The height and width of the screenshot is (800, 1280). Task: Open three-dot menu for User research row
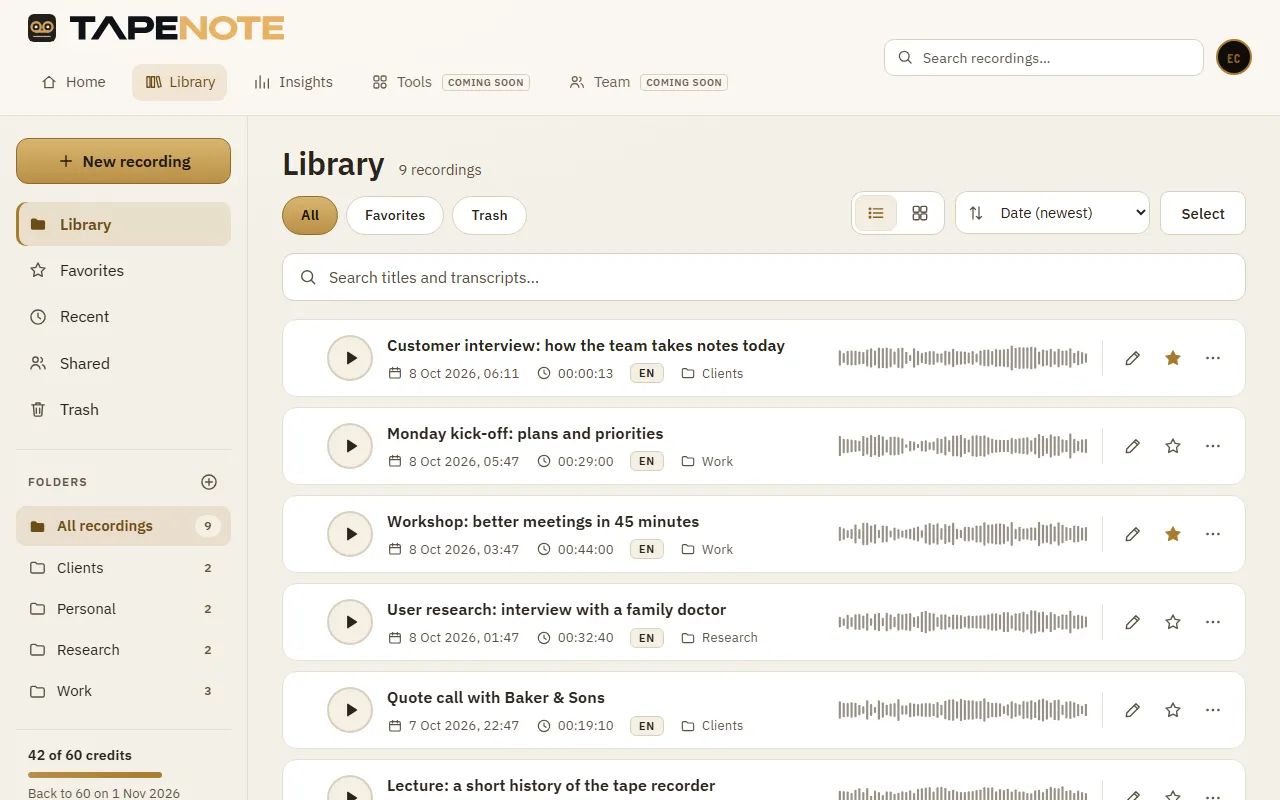1213,622
